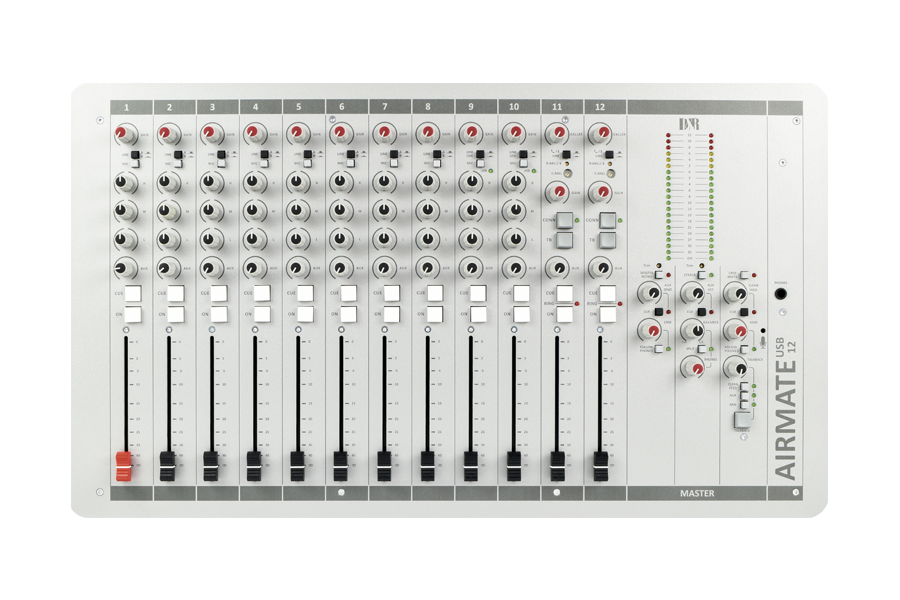Toggle FOLLOW PHONES under ANN knob
Screen dimensions: 900x600
[x=744, y=349]
